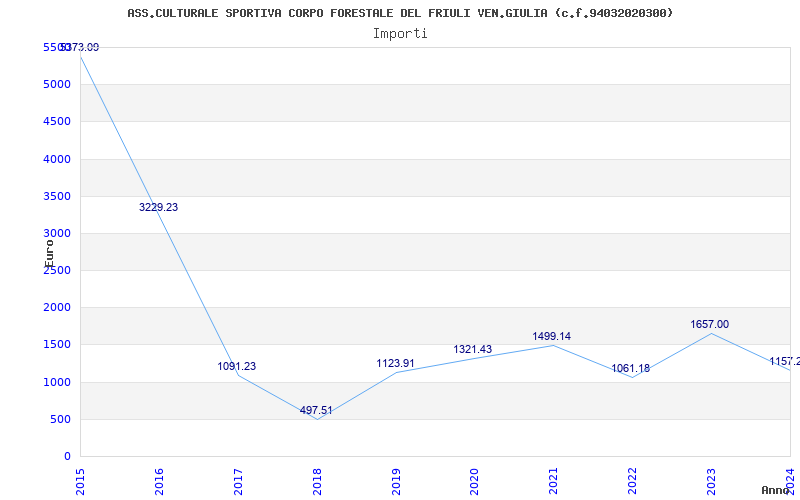Viewport: 800px width, 500px height.
Task: Click the 5000 y-axis tick label
Action: click(x=57, y=84)
